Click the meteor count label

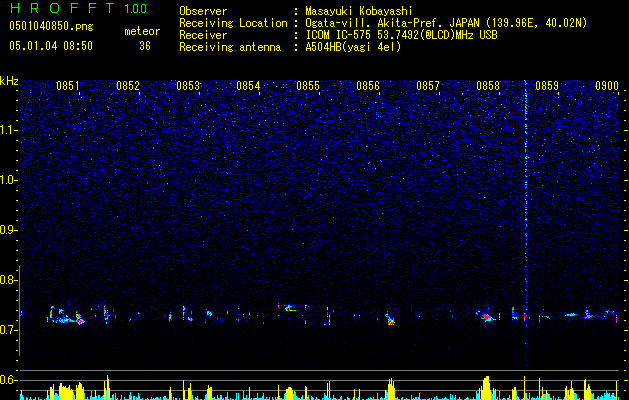pos(142,31)
